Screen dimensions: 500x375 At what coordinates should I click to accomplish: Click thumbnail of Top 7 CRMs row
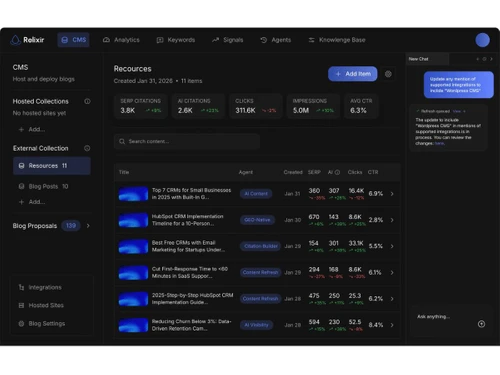[x=133, y=194]
